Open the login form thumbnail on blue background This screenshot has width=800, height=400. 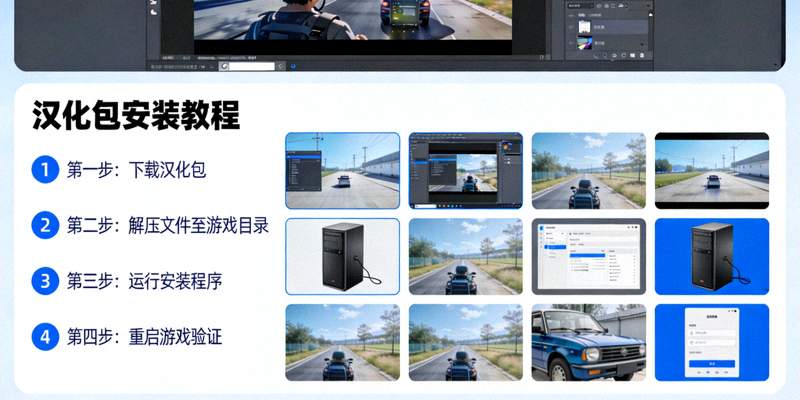(712, 342)
